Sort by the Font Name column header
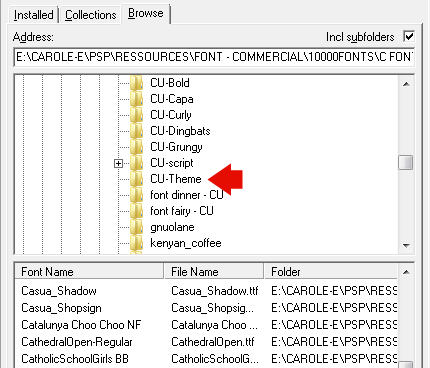Viewport: 430px width, 368px height. 89,272
